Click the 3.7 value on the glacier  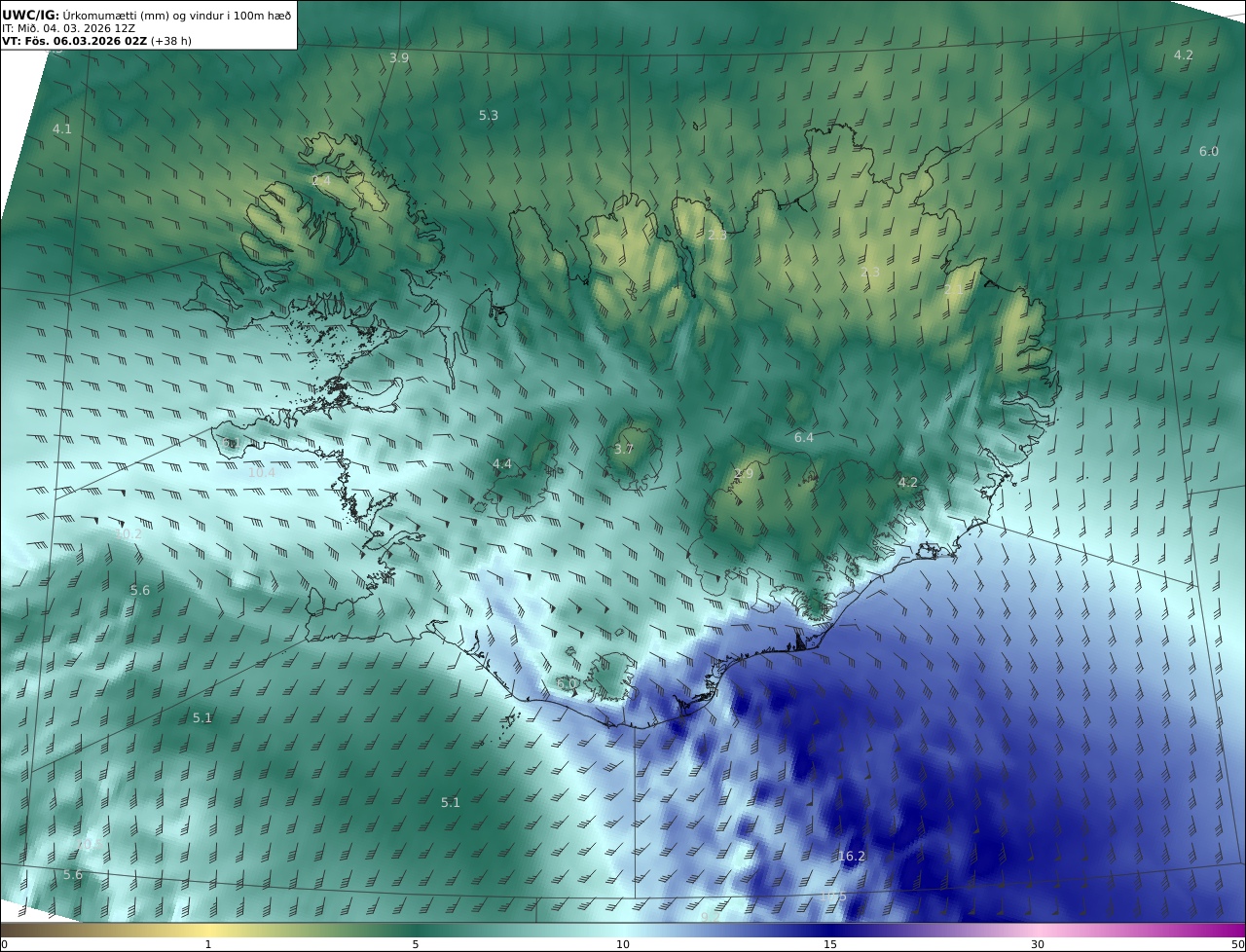624,449
